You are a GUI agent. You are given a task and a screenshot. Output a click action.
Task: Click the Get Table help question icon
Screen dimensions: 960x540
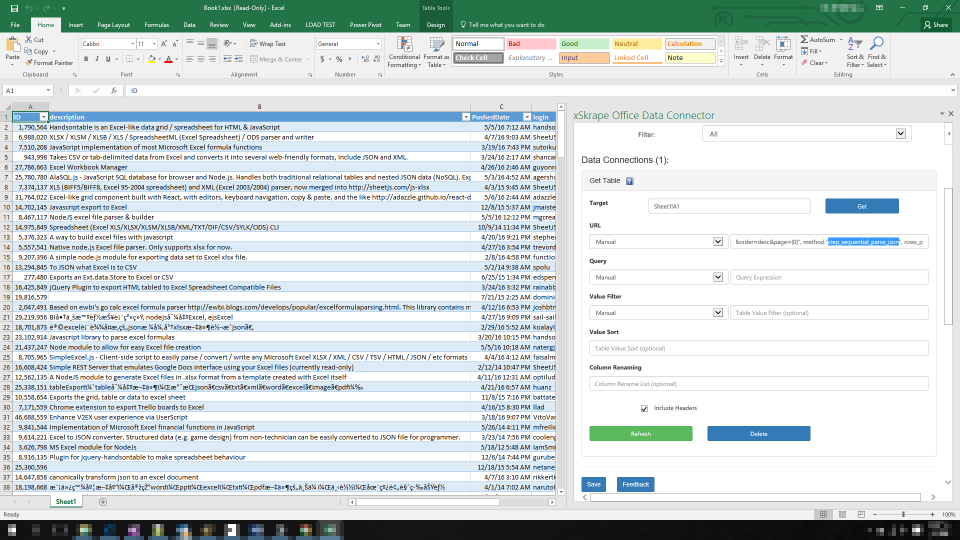pos(629,181)
